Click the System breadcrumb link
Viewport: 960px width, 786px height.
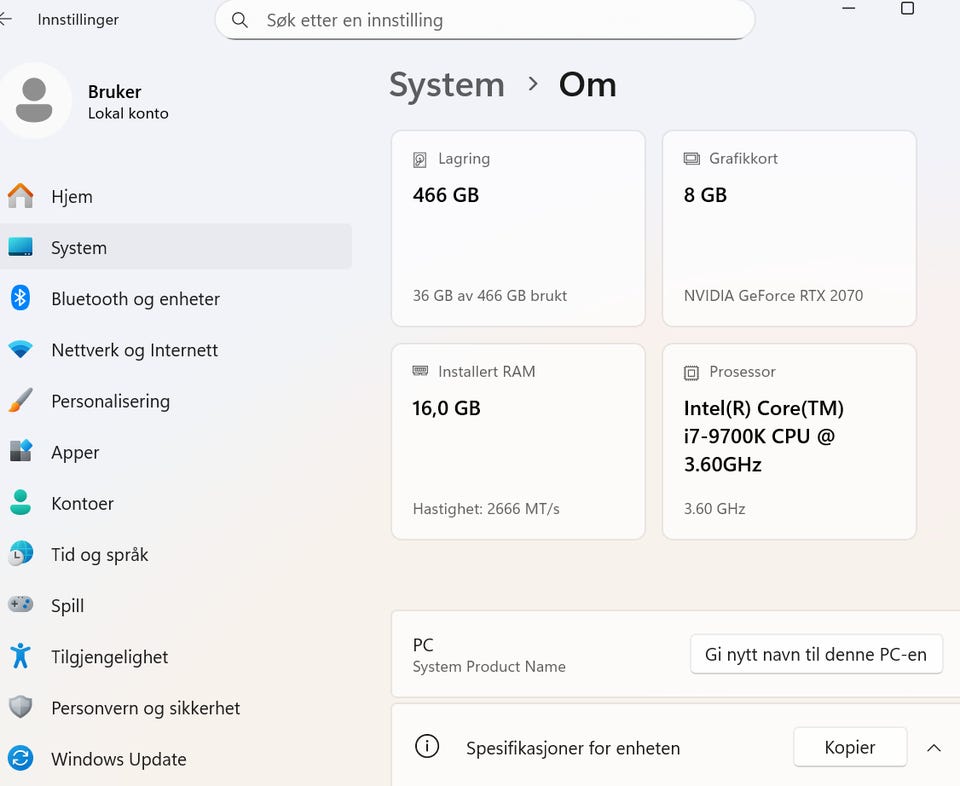pos(446,85)
